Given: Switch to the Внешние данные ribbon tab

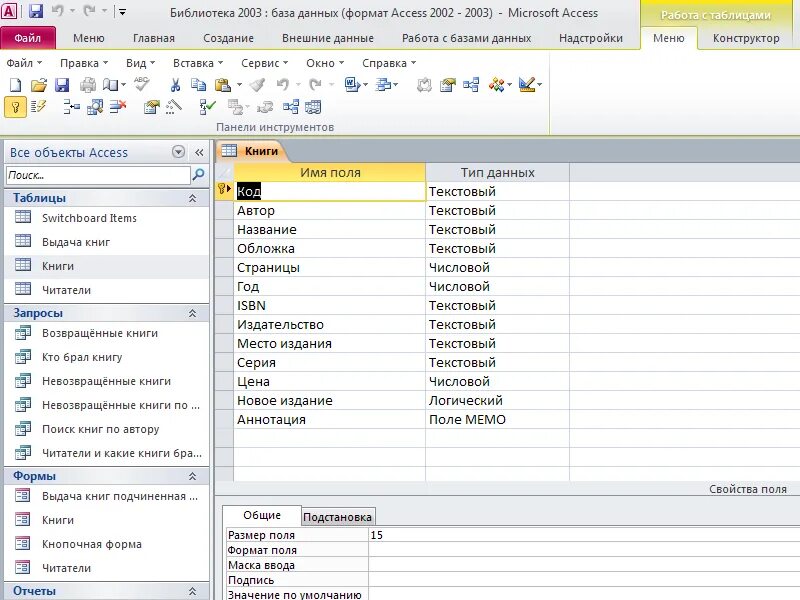Looking at the screenshot, I should pyautogui.click(x=328, y=38).
